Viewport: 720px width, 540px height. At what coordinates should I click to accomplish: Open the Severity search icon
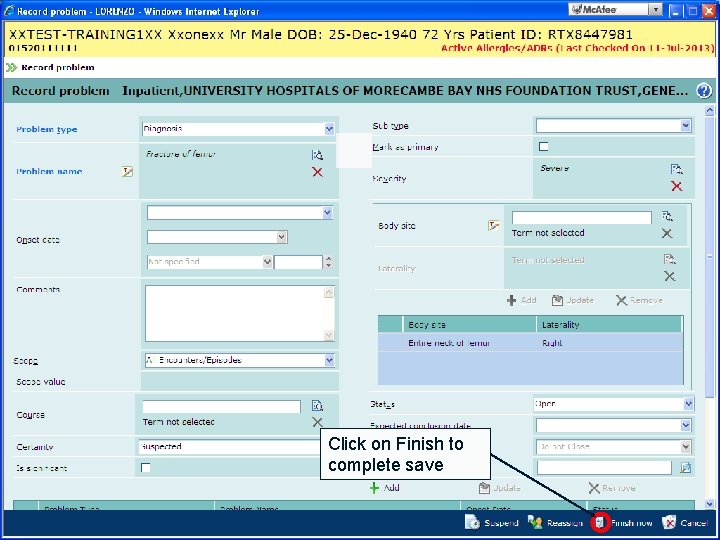(676, 169)
